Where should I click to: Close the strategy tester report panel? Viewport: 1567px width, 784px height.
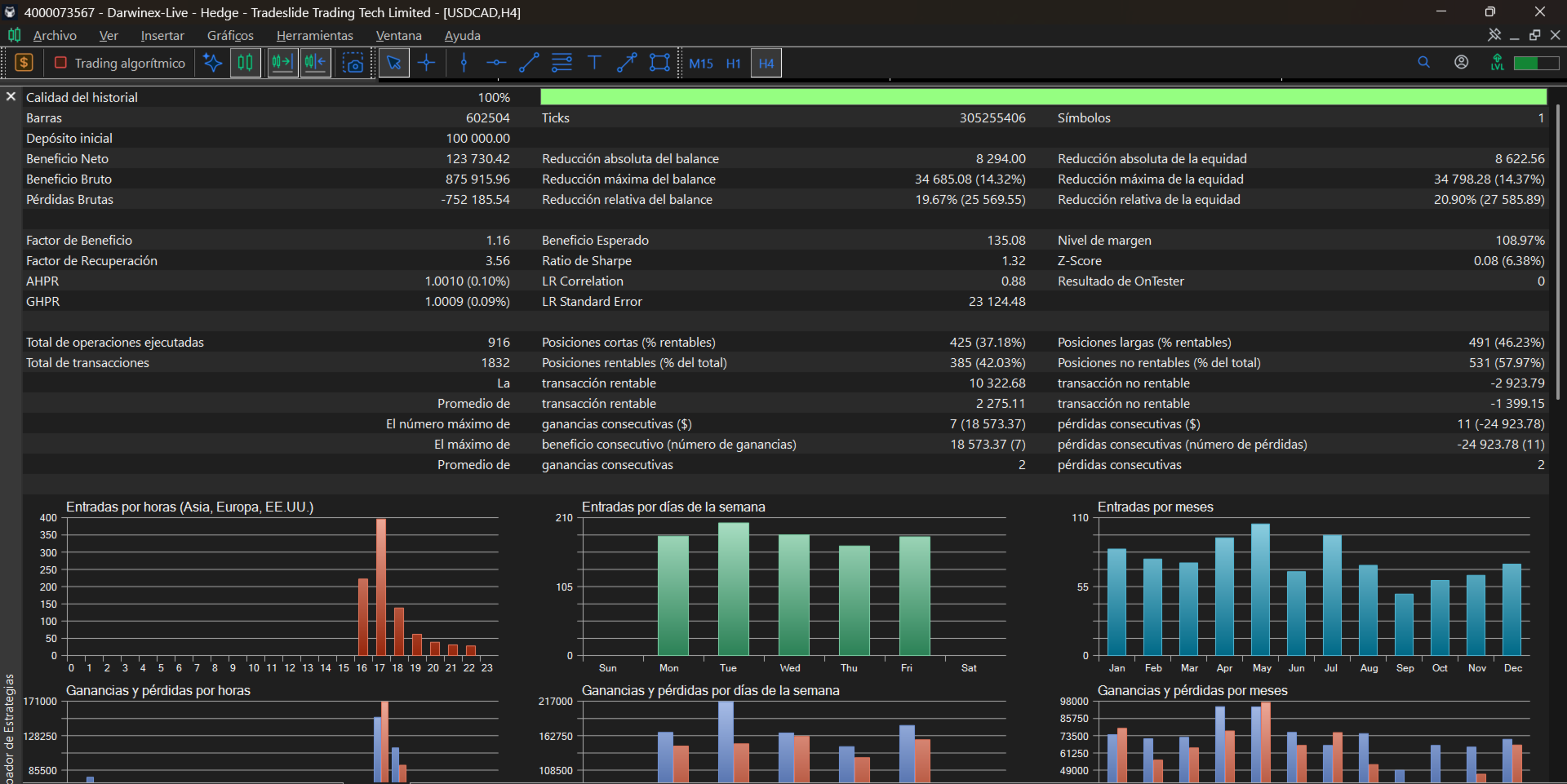coord(11,96)
